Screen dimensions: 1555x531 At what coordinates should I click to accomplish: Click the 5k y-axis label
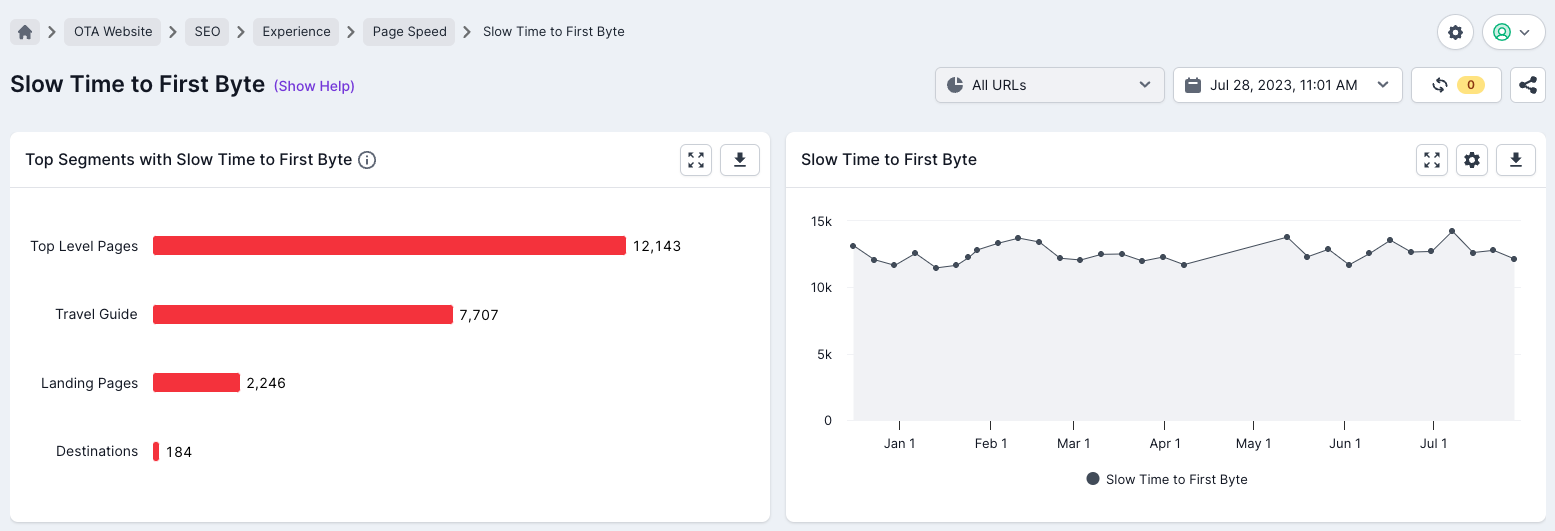[825, 354]
